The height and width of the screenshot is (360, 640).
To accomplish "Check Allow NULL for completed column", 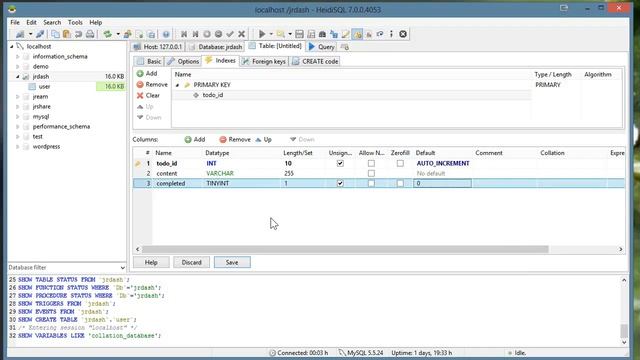I will (371, 183).
